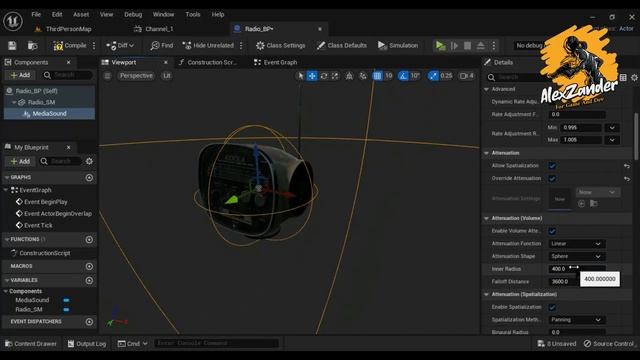640x360 pixels.
Task: Switch to Construction Script tab
Action: pos(207,62)
